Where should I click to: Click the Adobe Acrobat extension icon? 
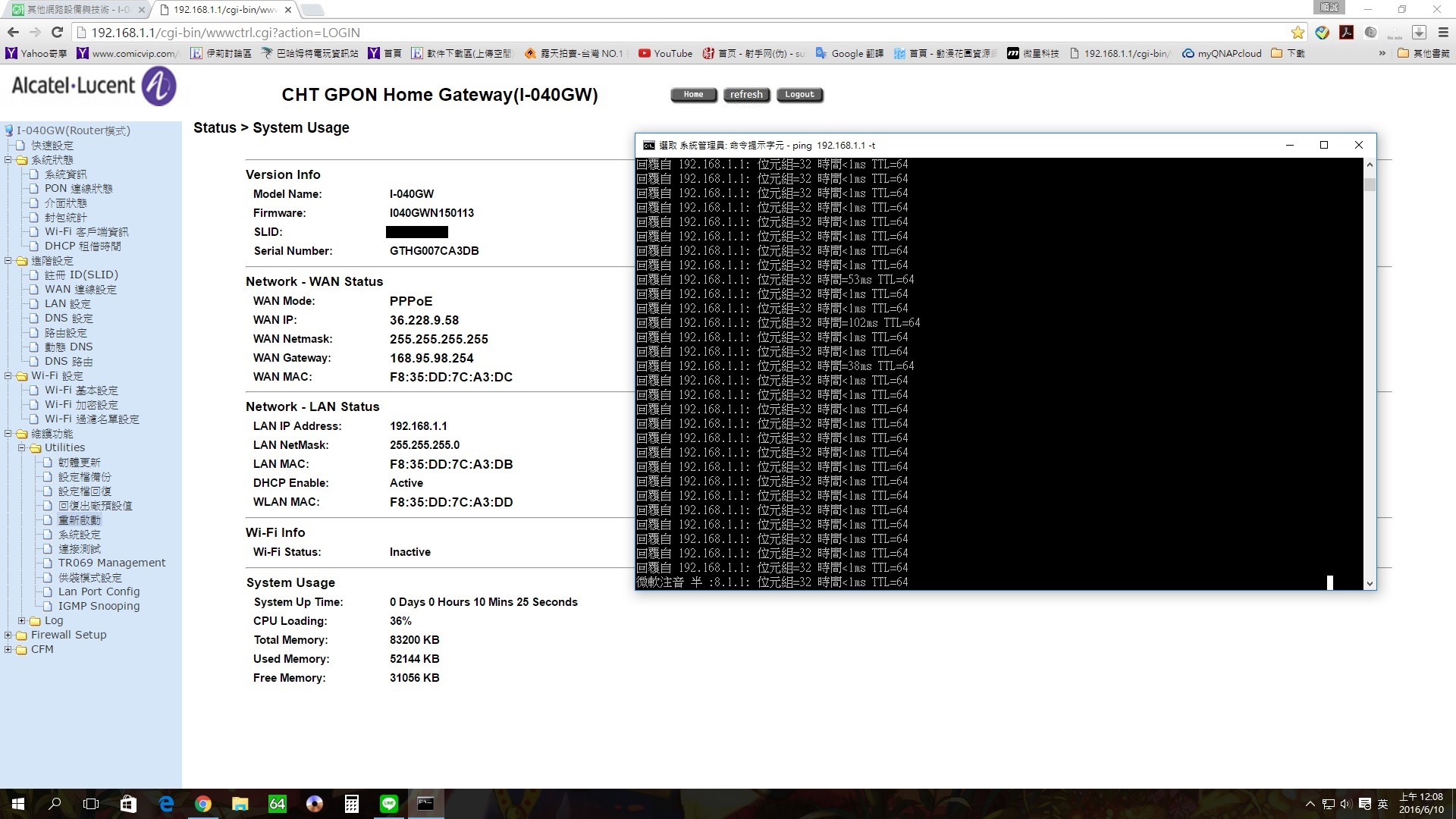coord(1346,33)
